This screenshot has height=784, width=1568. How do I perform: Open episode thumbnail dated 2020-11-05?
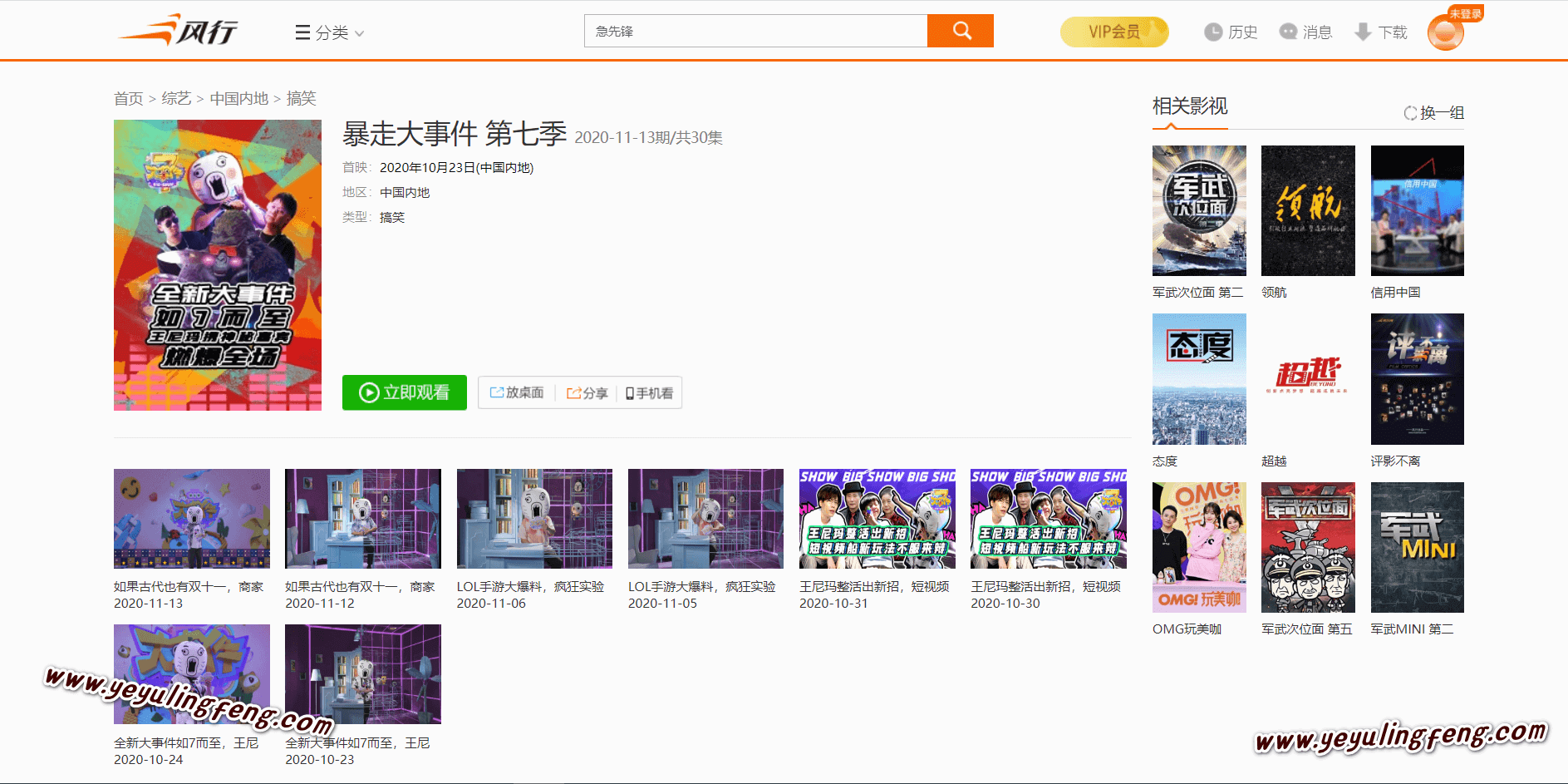point(705,519)
